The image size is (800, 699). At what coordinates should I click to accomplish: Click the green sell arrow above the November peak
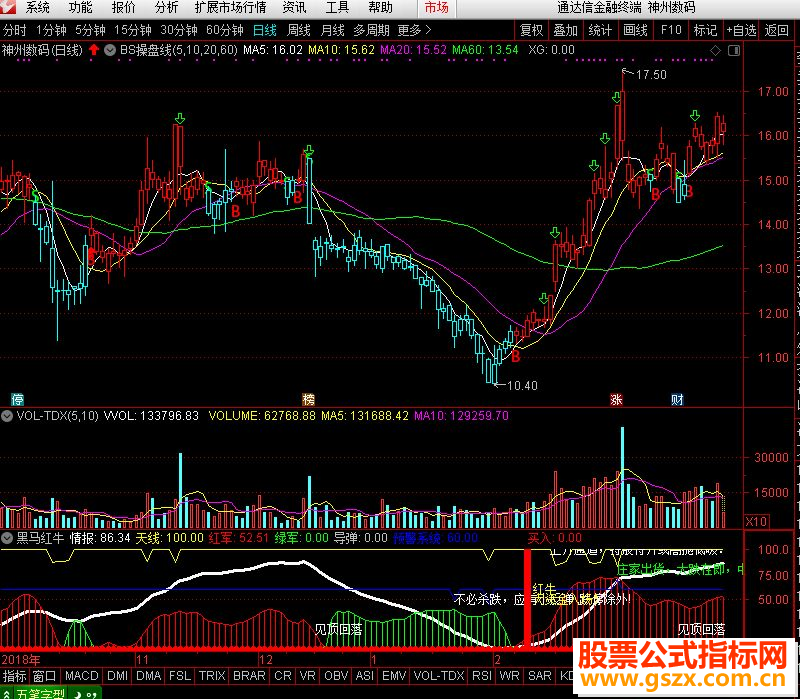pyautogui.click(x=180, y=118)
